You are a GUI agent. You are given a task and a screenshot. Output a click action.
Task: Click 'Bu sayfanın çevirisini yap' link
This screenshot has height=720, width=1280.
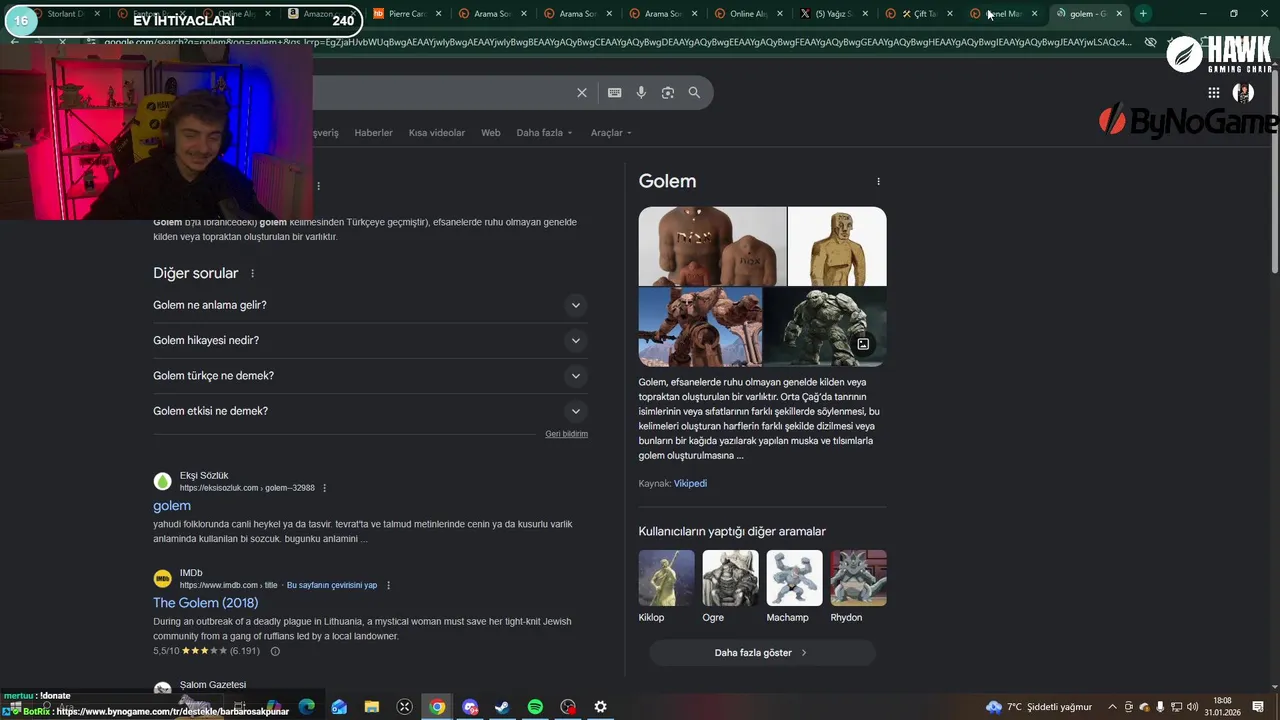point(332,585)
